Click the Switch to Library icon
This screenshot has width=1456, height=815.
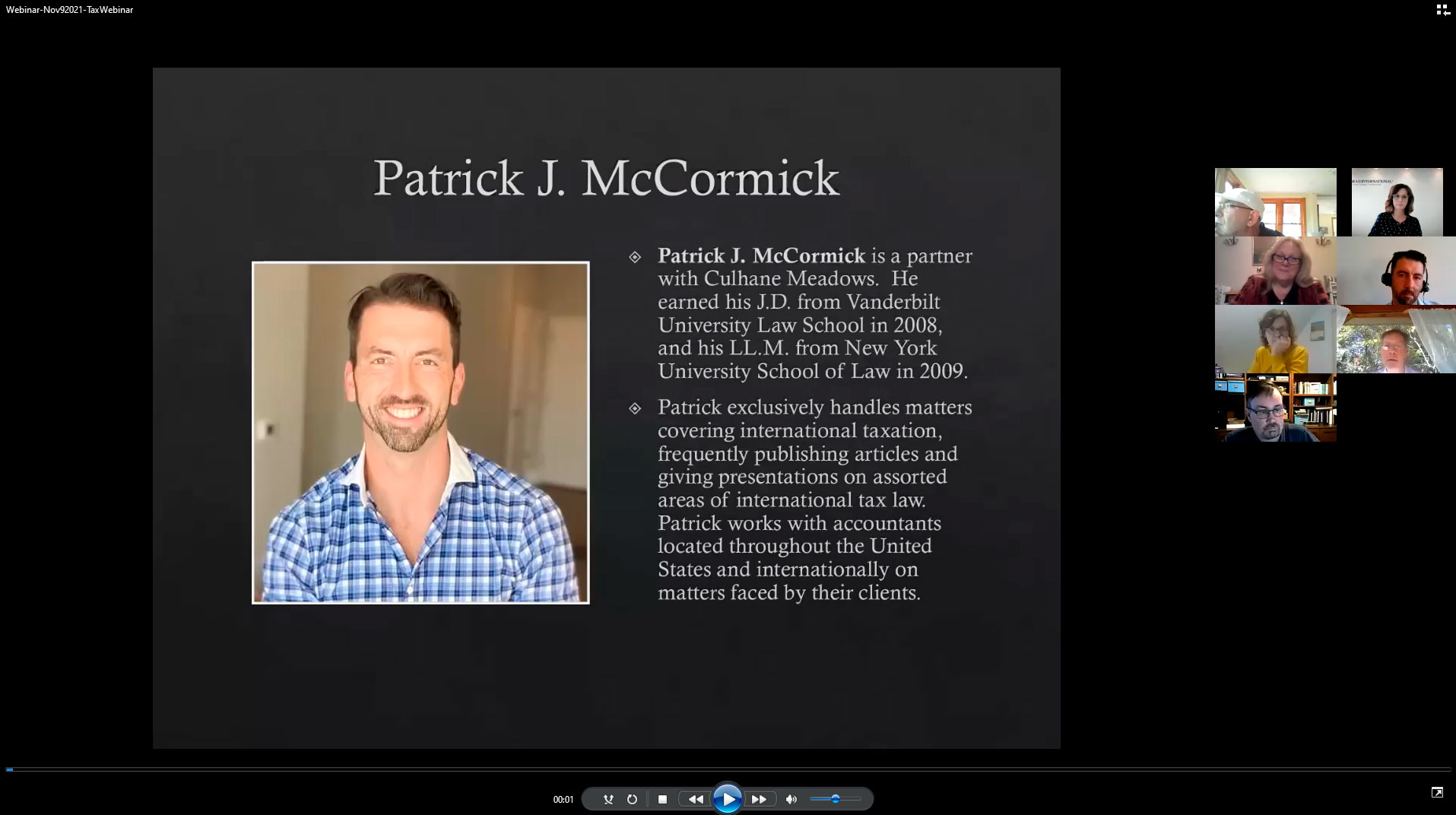tap(1442, 10)
